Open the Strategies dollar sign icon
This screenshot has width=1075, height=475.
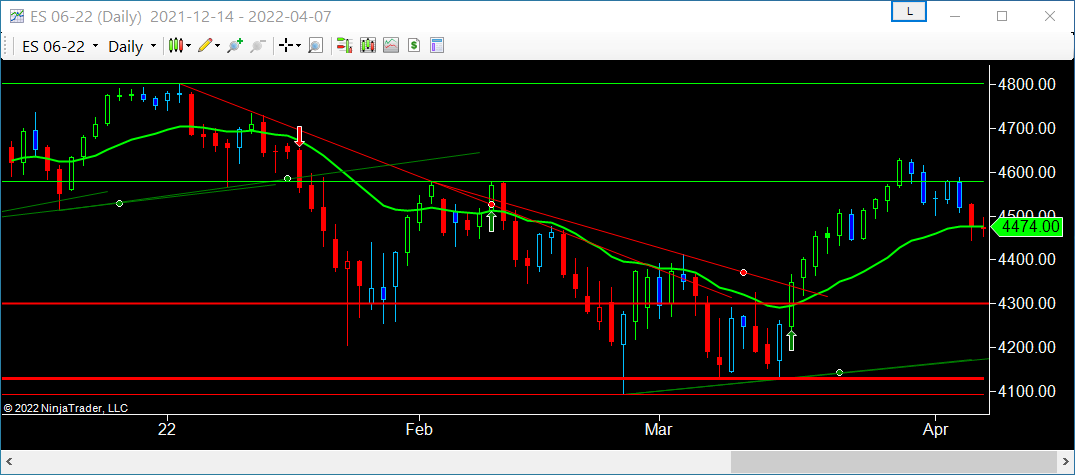click(x=413, y=46)
